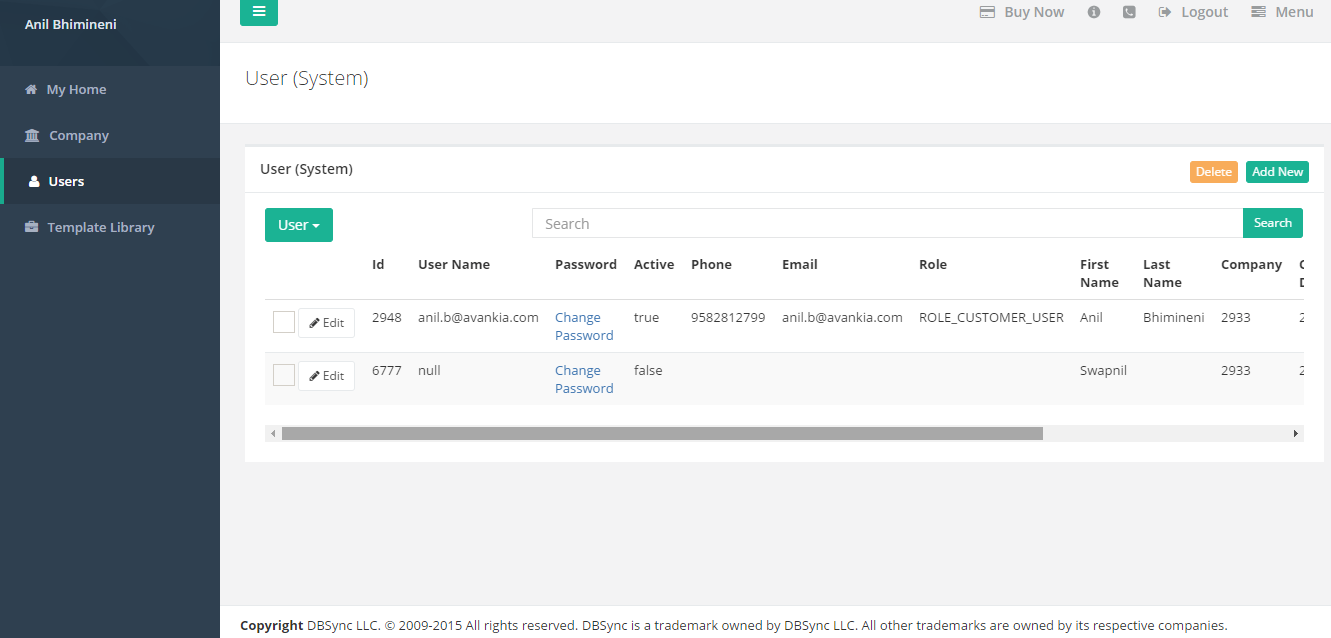Viewport: 1331px width, 638px height.
Task: Click the horizontal table scrollbar
Action: tap(662, 434)
